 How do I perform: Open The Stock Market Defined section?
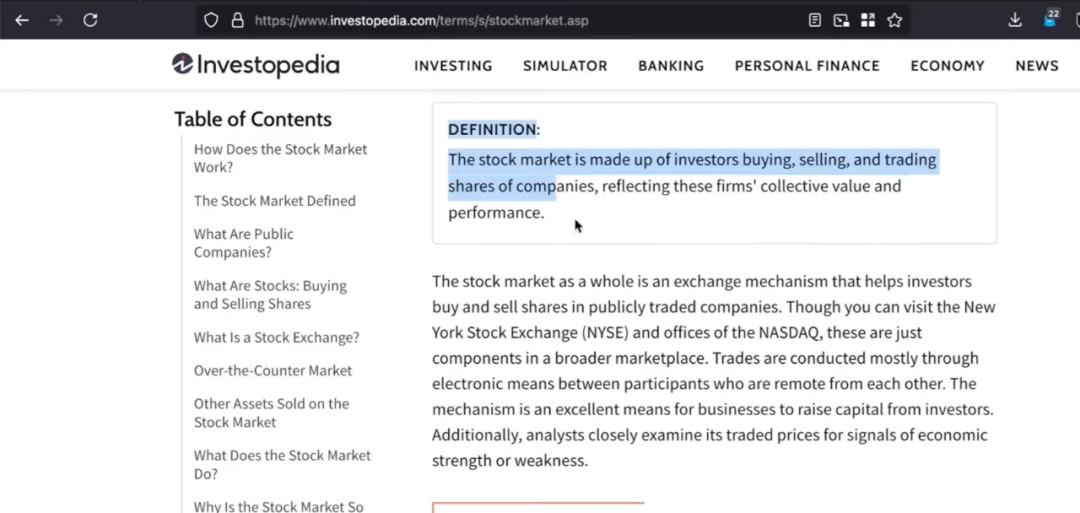[x=274, y=200]
